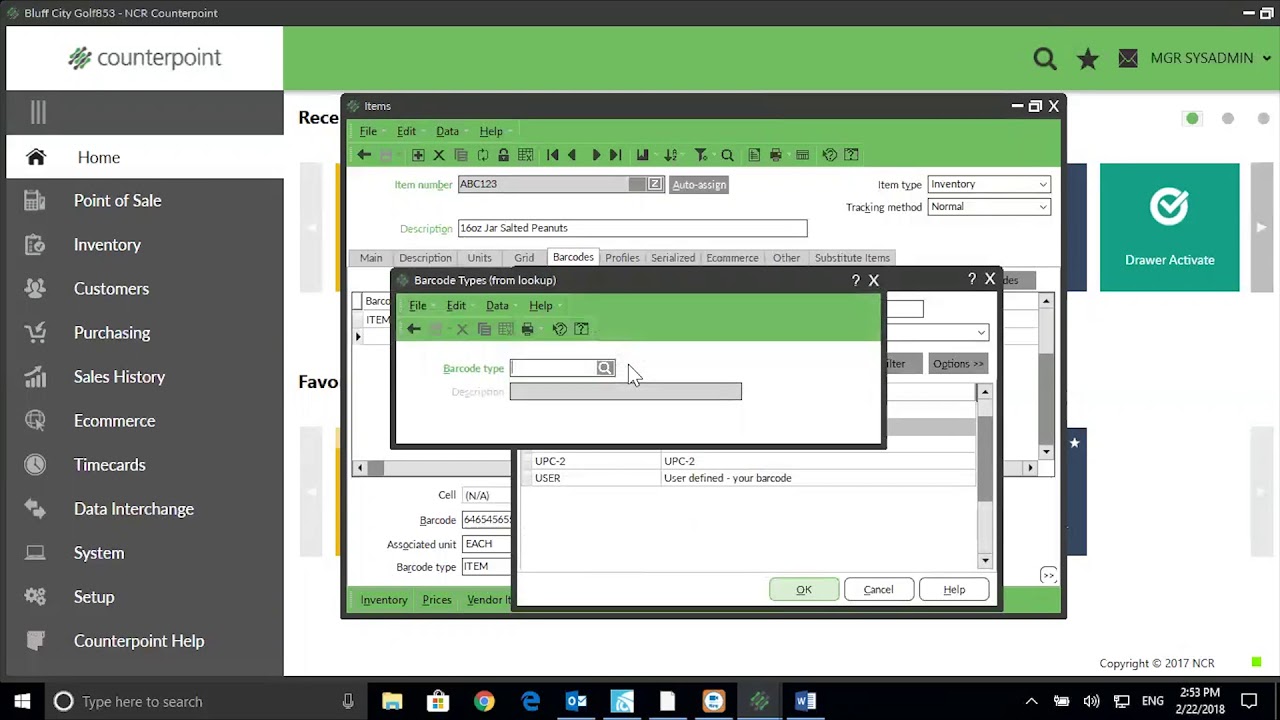The image size is (1280, 720).
Task: Click the question-box help icon in Barcode Types toolbar
Action: point(581,329)
